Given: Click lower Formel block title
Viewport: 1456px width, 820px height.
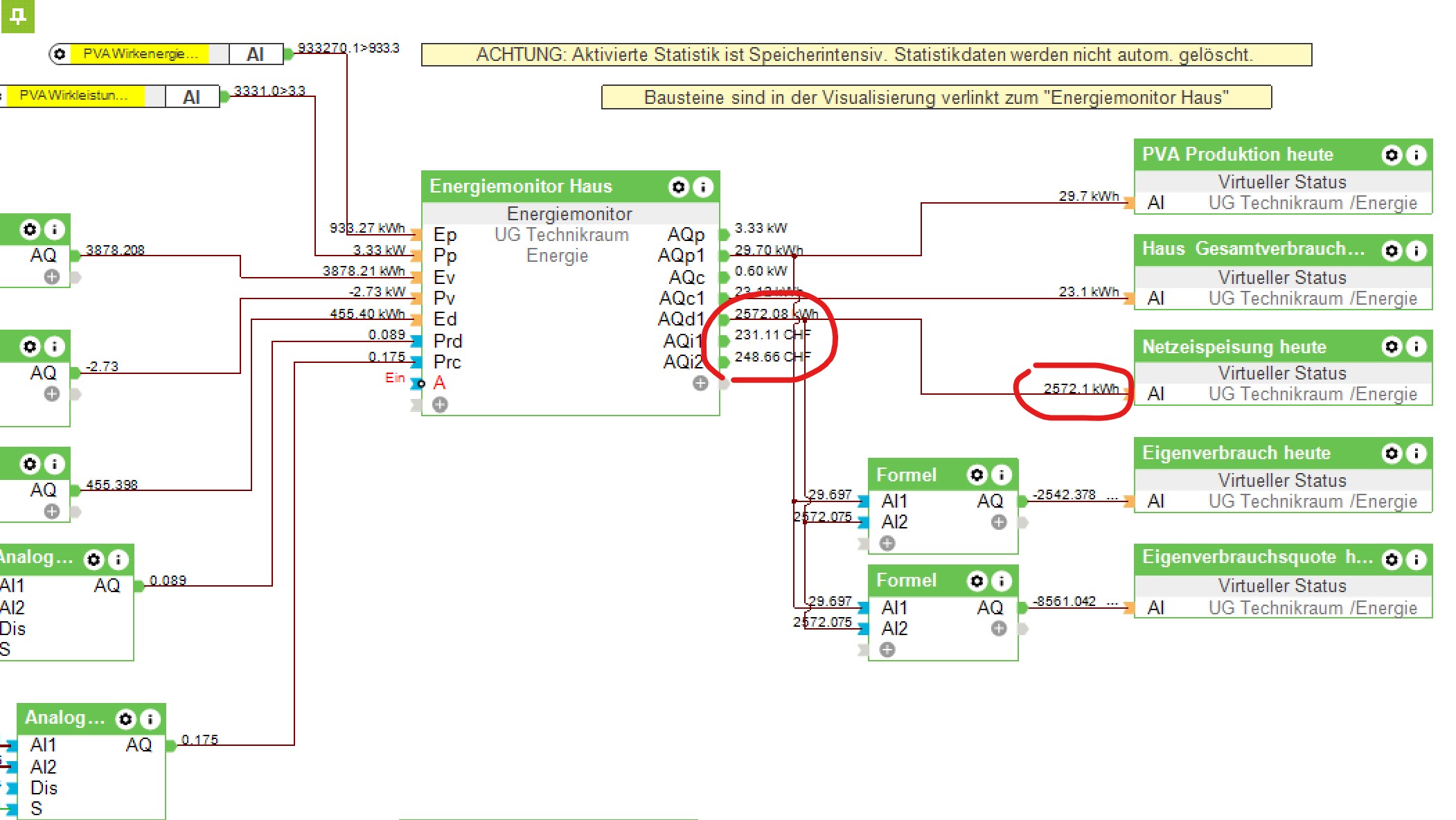Looking at the screenshot, I should click(906, 580).
